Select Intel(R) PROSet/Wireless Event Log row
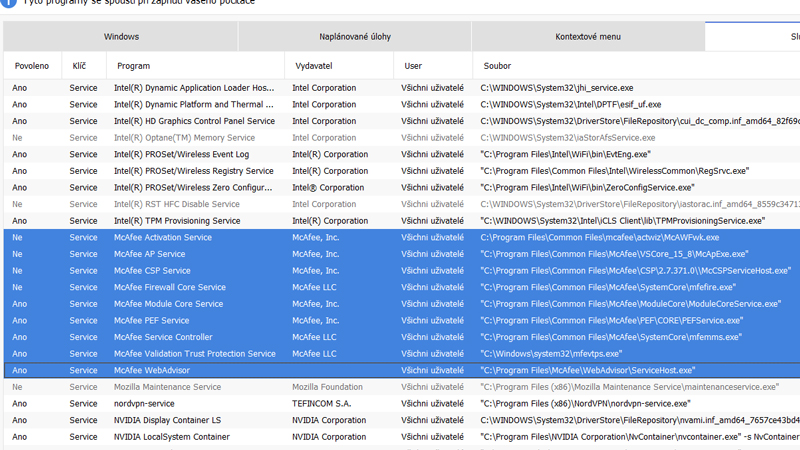 point(402,154)
